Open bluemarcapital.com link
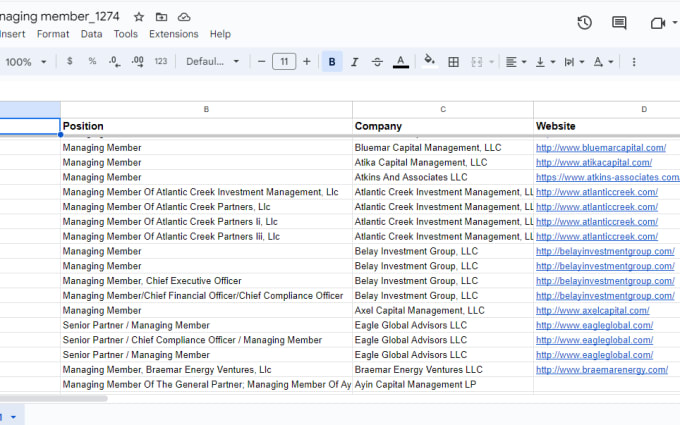 click(601, 148)
